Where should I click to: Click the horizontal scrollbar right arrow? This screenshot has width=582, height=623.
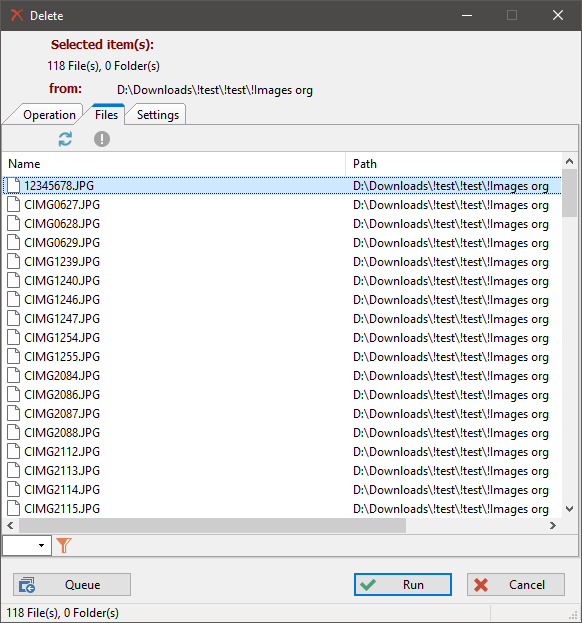coord(553,526)
